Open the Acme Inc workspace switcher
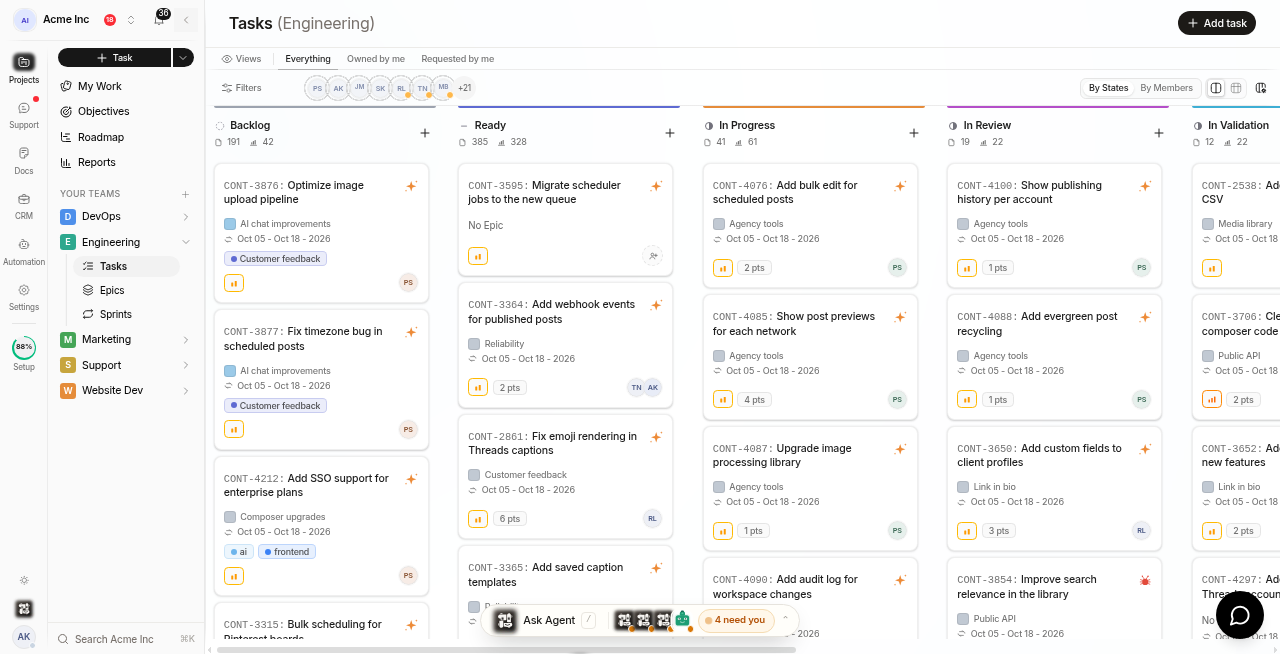Image resolution: width=1280 pixels, height=654 pixels. (x=75, y=20)
